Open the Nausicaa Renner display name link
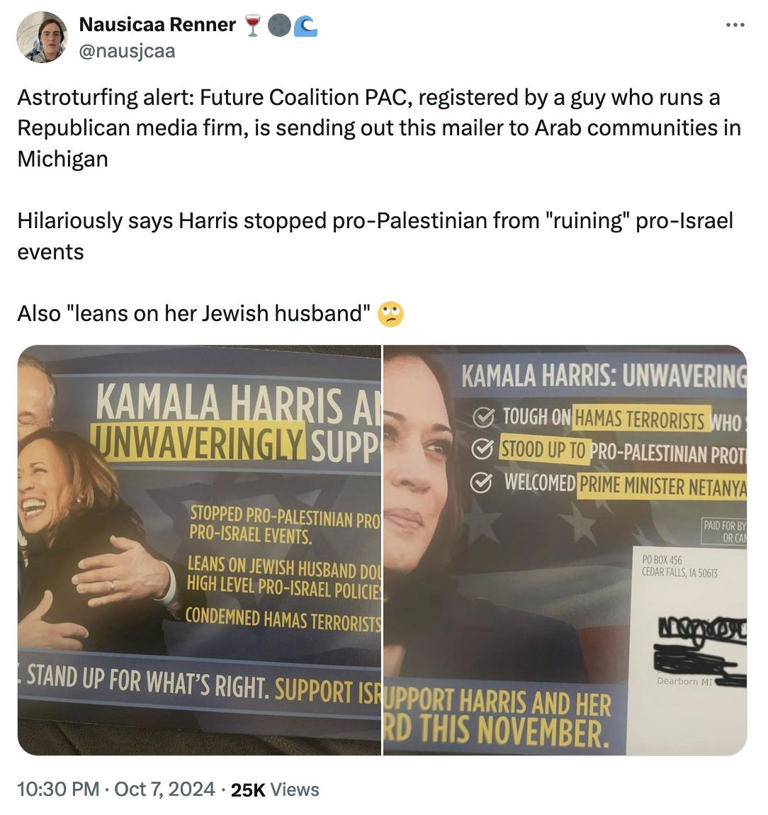The height and width of the screenshot is (815, 768). [157, 24]
